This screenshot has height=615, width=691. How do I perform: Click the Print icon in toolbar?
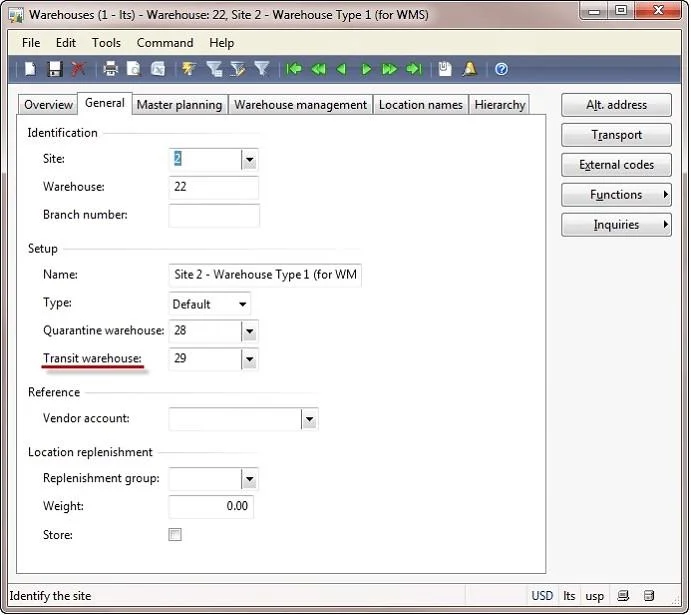[110, 69]
